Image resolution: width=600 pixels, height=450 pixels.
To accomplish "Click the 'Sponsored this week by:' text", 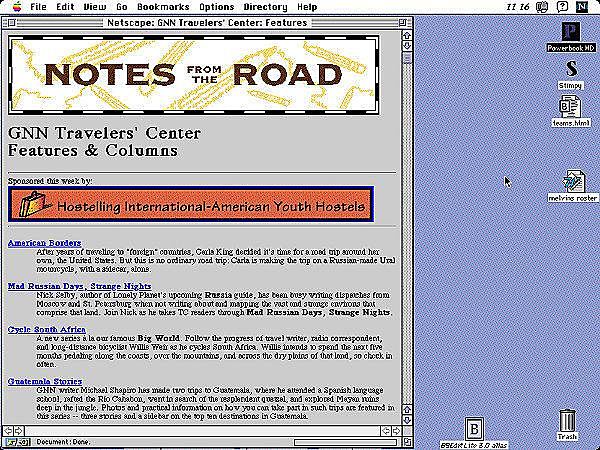I will click(x=50, y=181).
